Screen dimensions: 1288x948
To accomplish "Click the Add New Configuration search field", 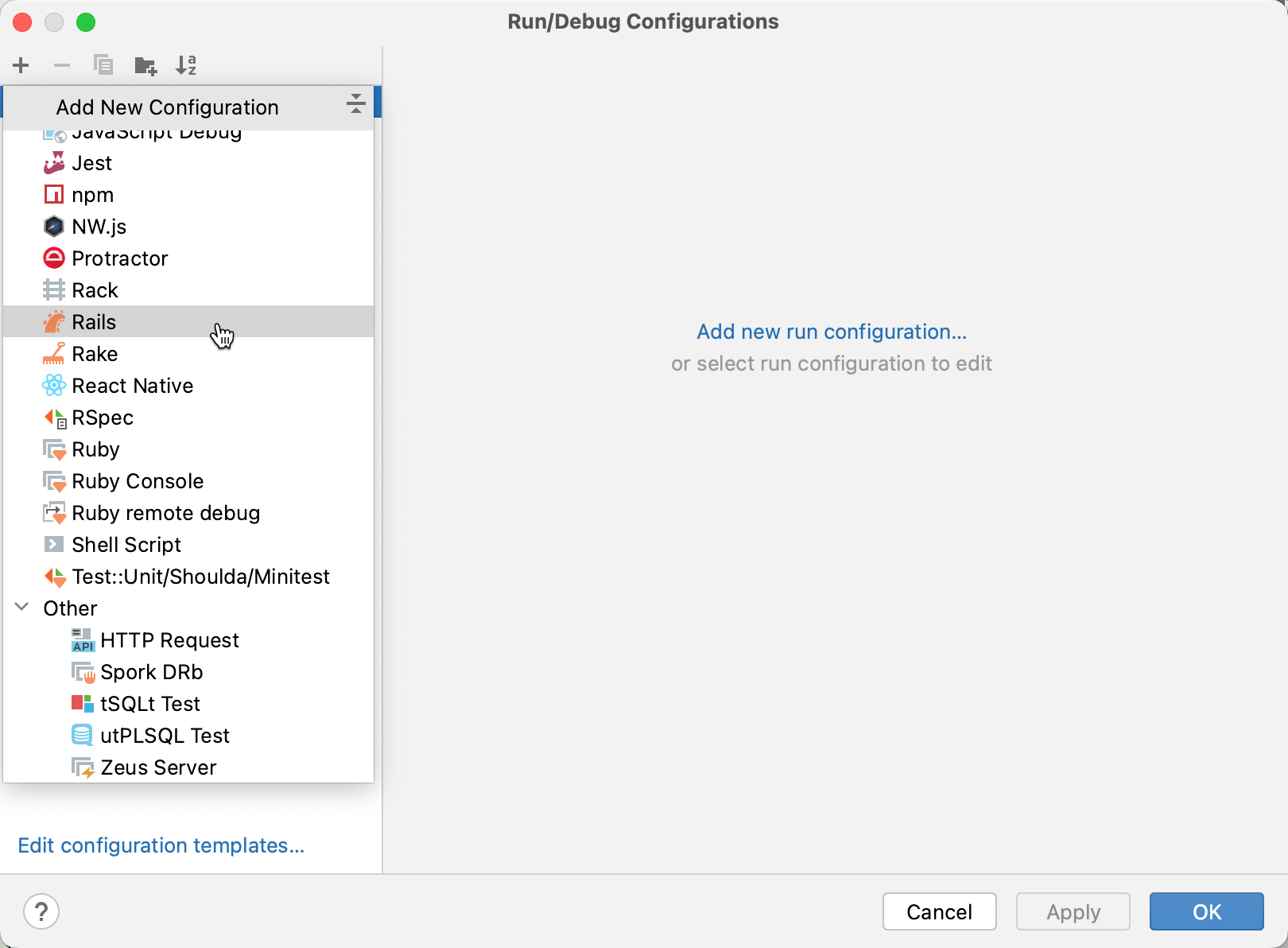I will [166, 107].
